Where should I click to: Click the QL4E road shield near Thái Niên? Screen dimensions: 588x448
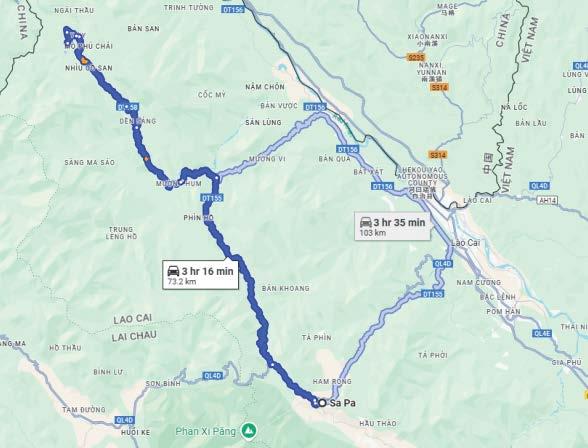(542, 333)
